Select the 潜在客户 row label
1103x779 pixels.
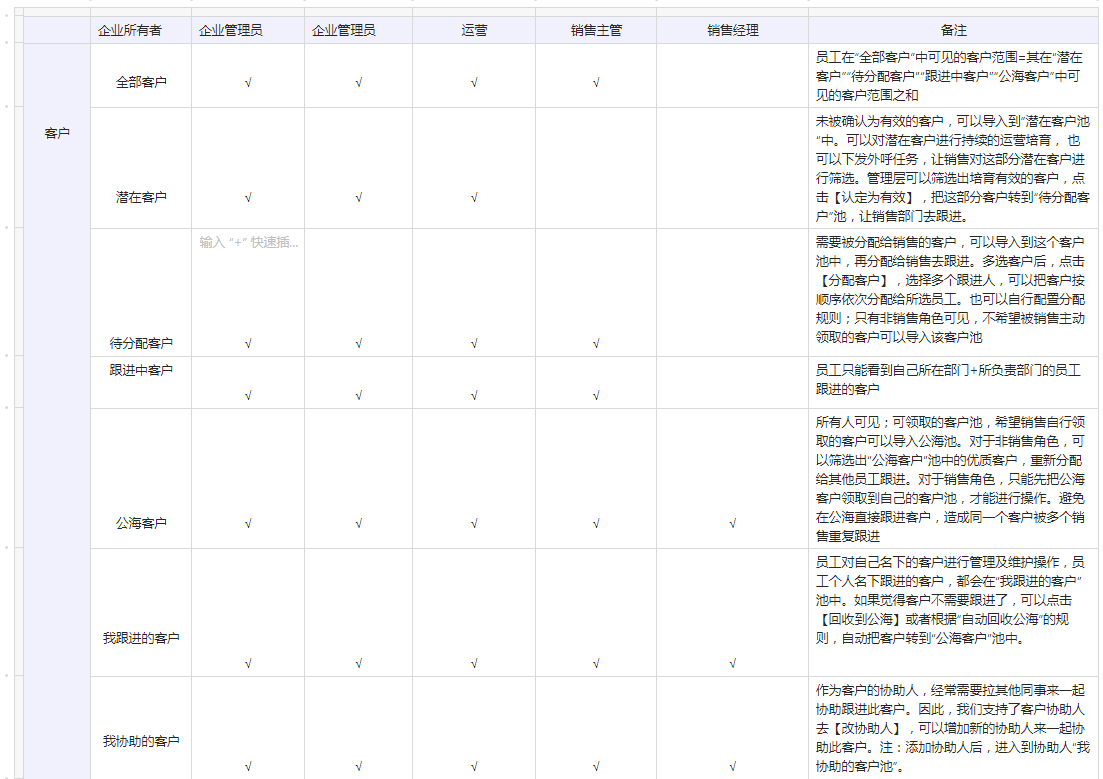tap(141, 197)
